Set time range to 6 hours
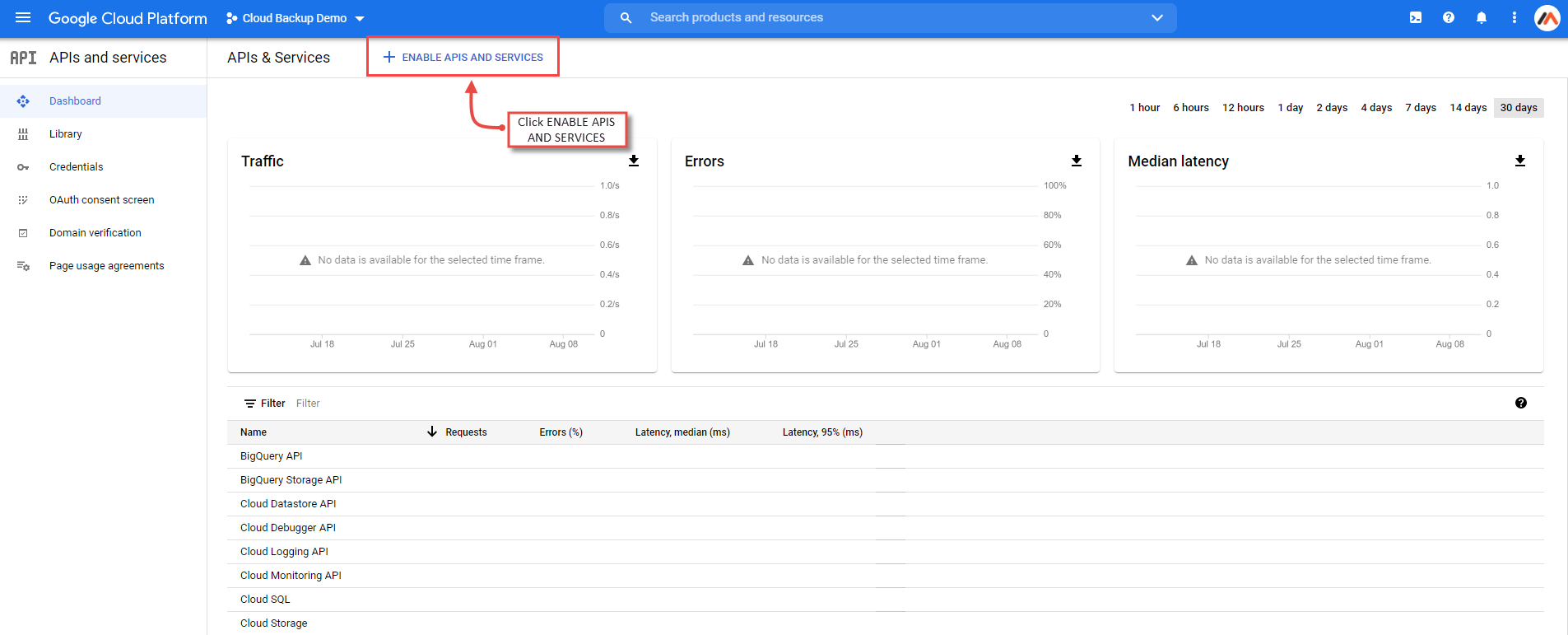 [1191, 108]
